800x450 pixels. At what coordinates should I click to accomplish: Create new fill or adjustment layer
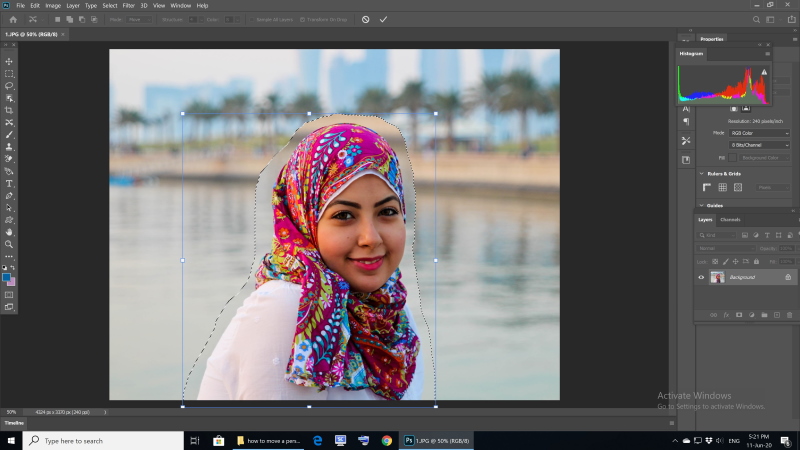(x=752, y=315)
